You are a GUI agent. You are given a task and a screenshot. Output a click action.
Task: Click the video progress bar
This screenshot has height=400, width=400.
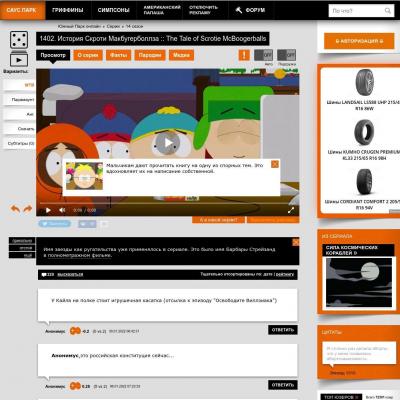click(x=167, y=203)
